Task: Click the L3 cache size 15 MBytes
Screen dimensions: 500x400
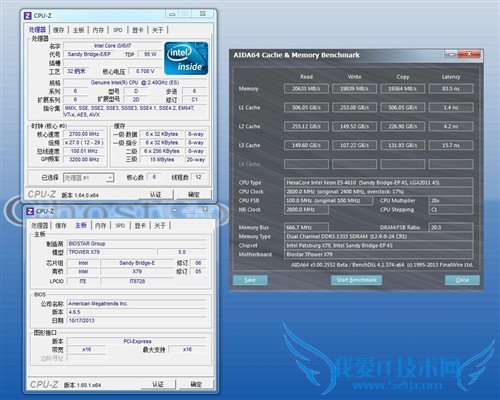Action: click(x=162, y=159)
